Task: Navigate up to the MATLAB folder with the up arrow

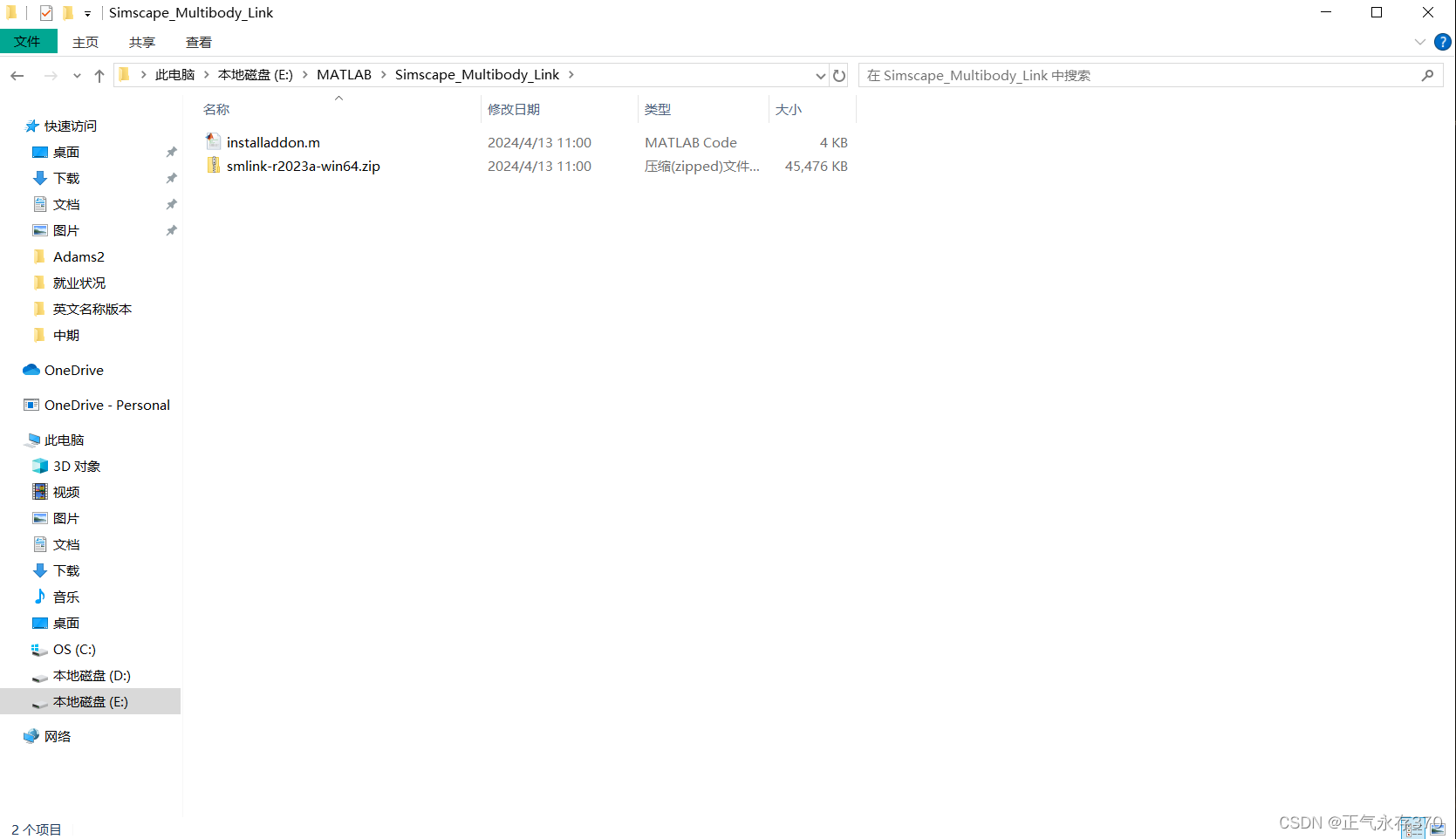Action: [99, 75]
